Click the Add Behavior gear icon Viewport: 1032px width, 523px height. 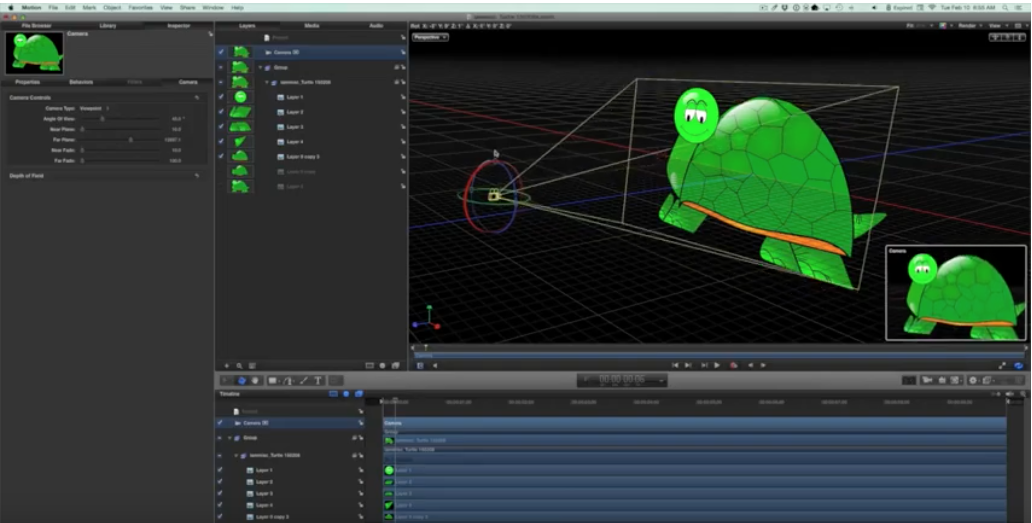[972, 380]
